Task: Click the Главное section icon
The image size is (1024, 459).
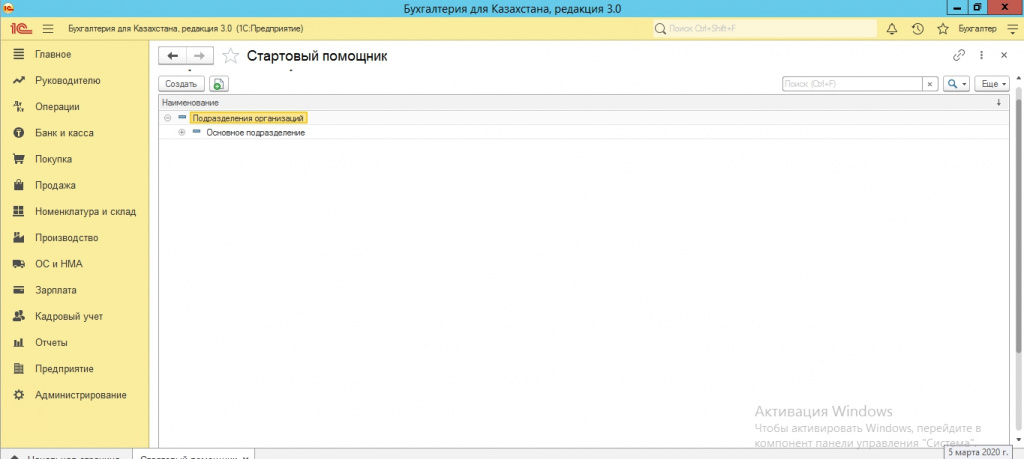Action: (19, 54)
